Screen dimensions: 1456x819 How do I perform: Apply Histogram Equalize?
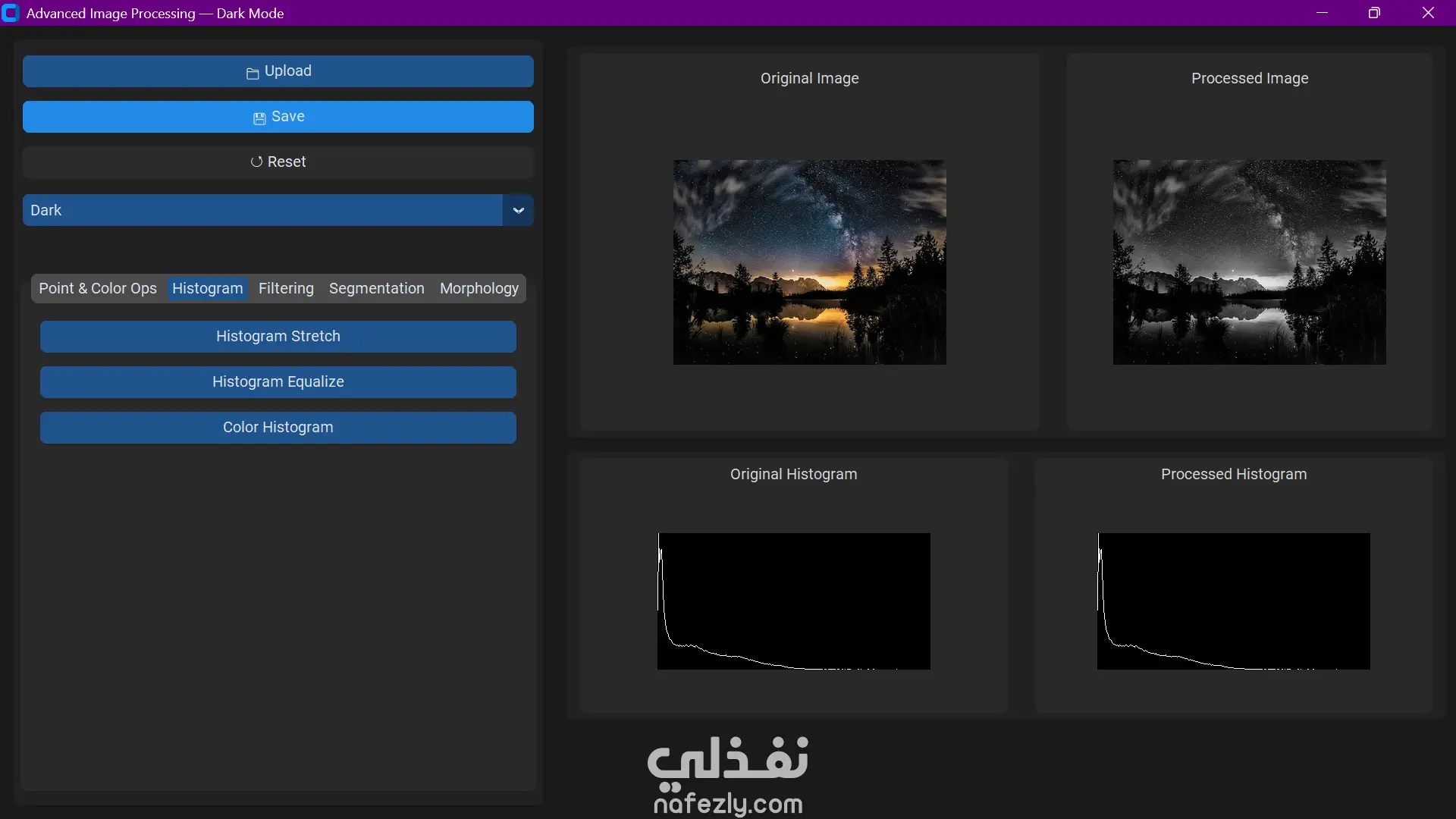coord(278,381)
